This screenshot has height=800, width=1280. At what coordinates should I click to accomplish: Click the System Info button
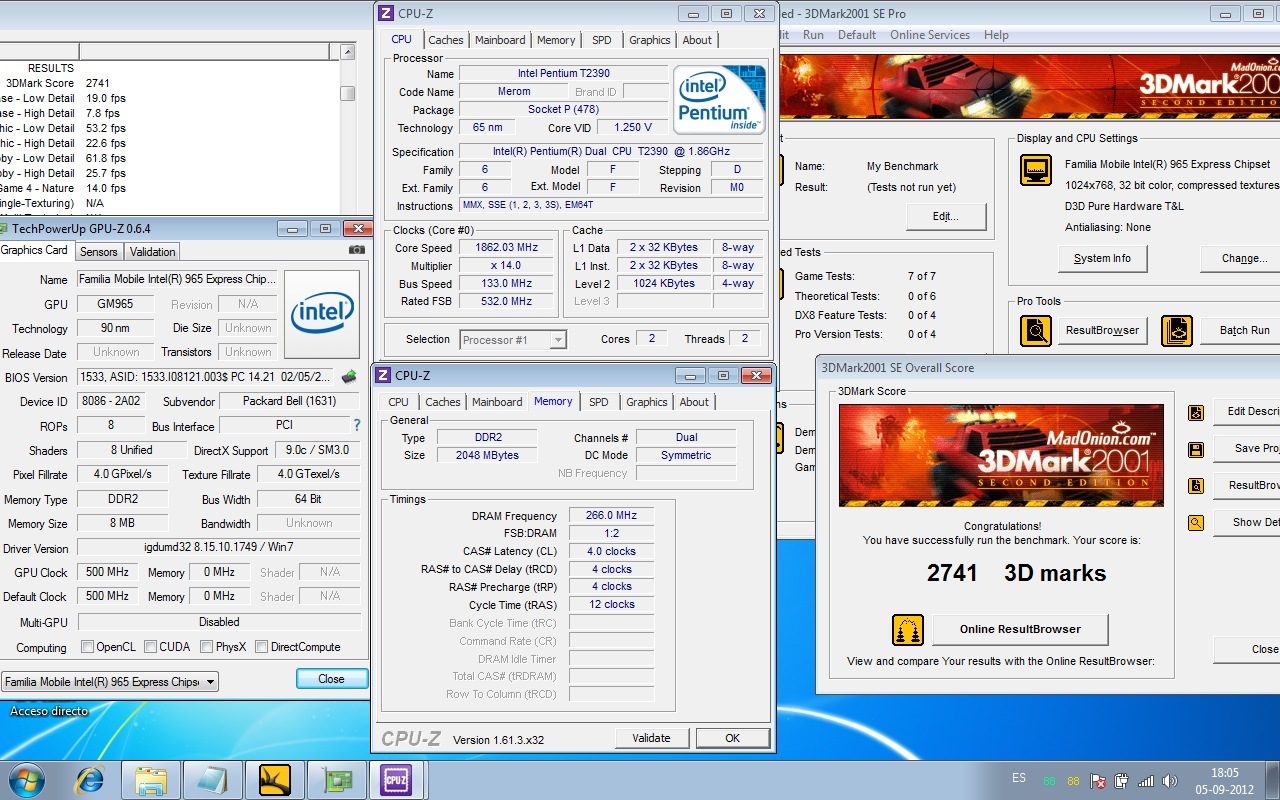coord(1102,258)
